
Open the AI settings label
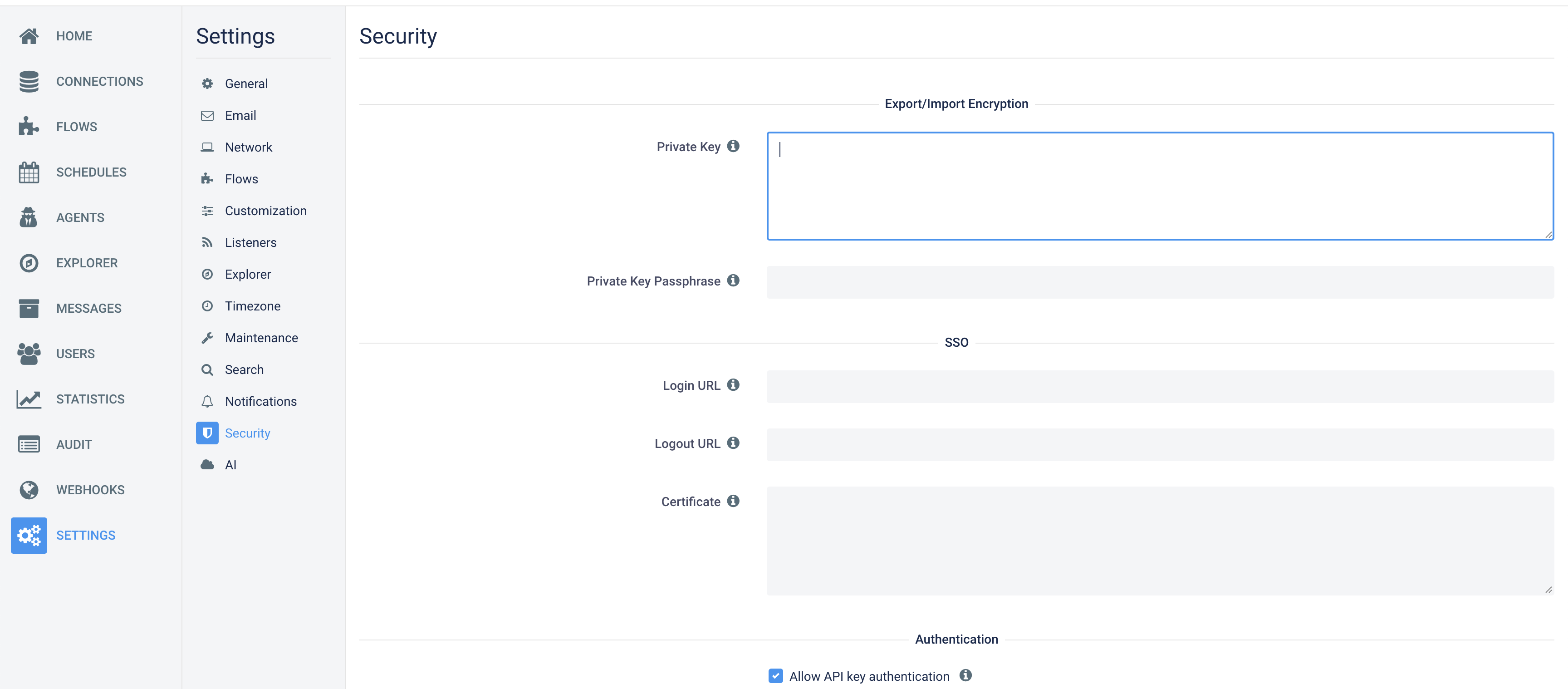(230, 465)
